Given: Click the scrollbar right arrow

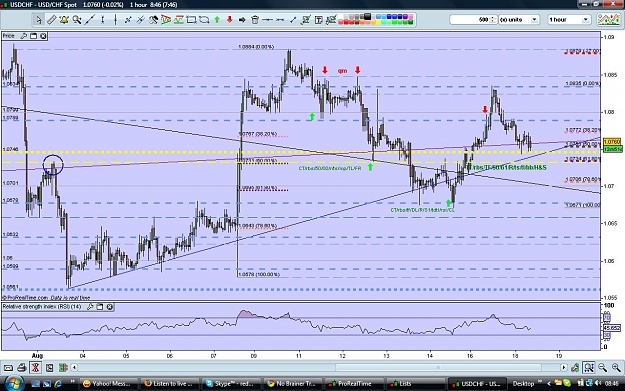Looking at the screenshot, I should pos(564,367).
